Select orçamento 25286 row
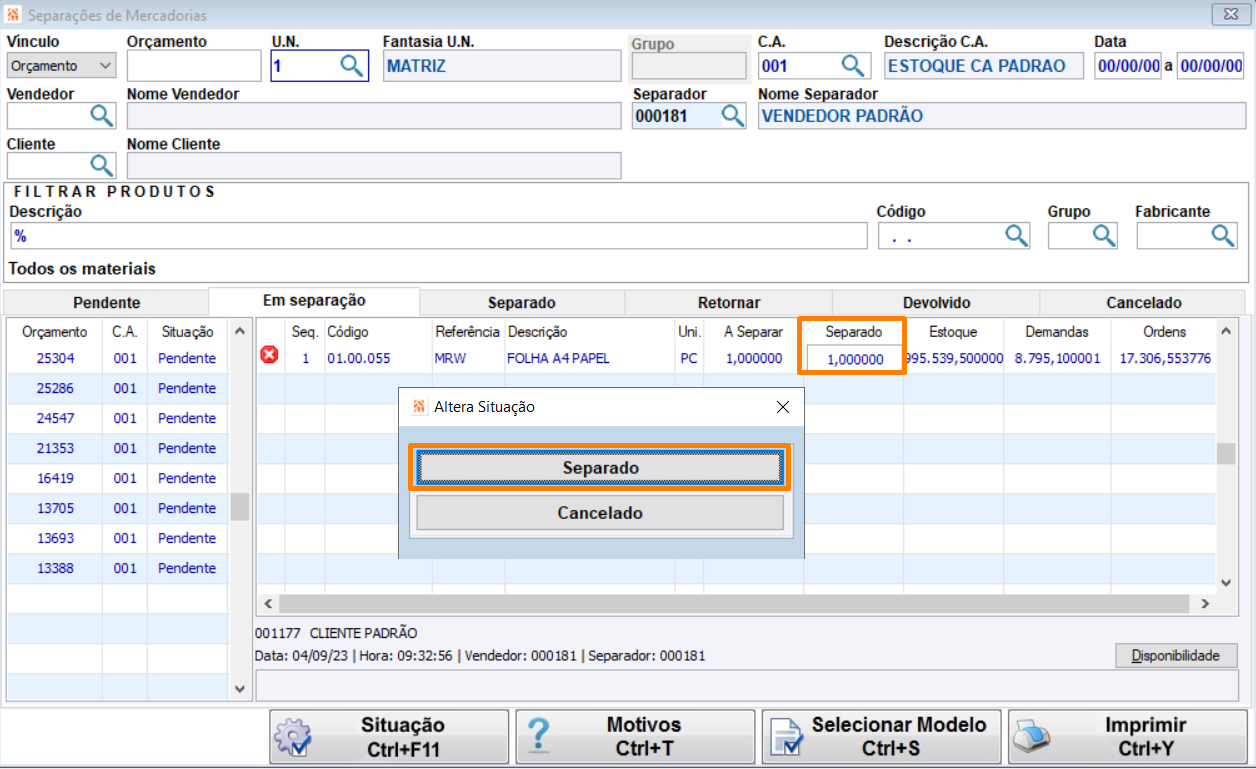This screenshot has width=1256, height=769. (118, 388)
